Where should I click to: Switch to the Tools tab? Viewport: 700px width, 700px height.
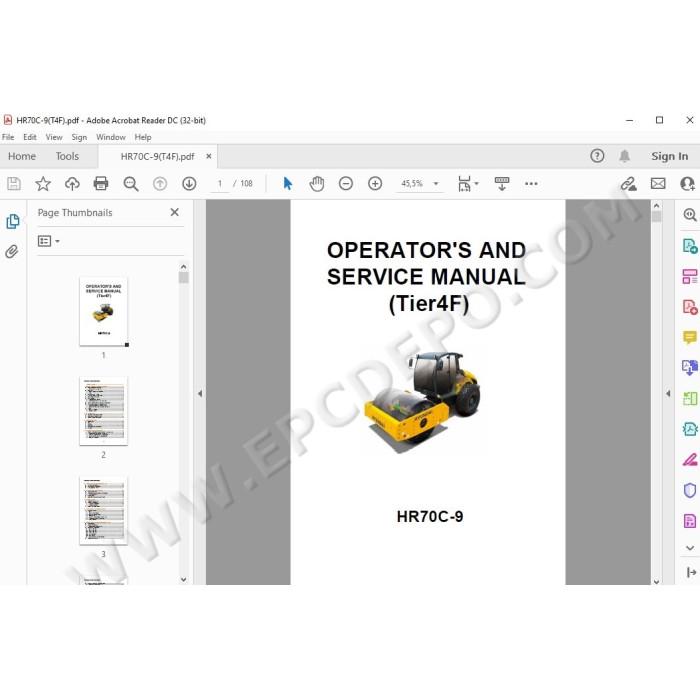67,156
